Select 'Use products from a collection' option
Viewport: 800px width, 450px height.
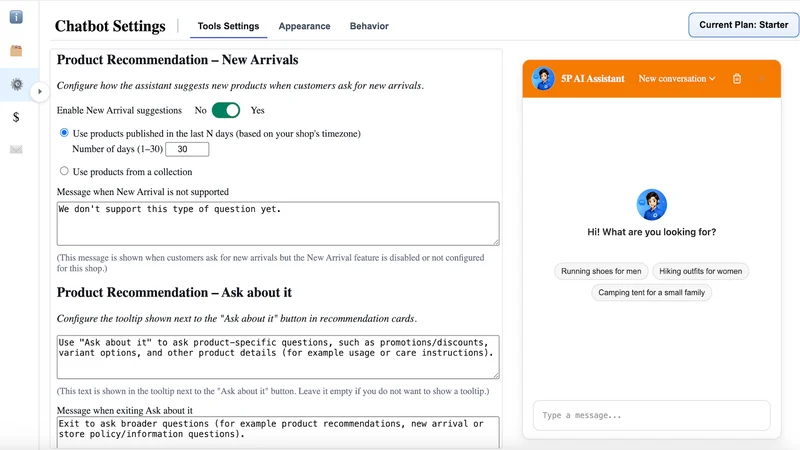coord(64,171)
